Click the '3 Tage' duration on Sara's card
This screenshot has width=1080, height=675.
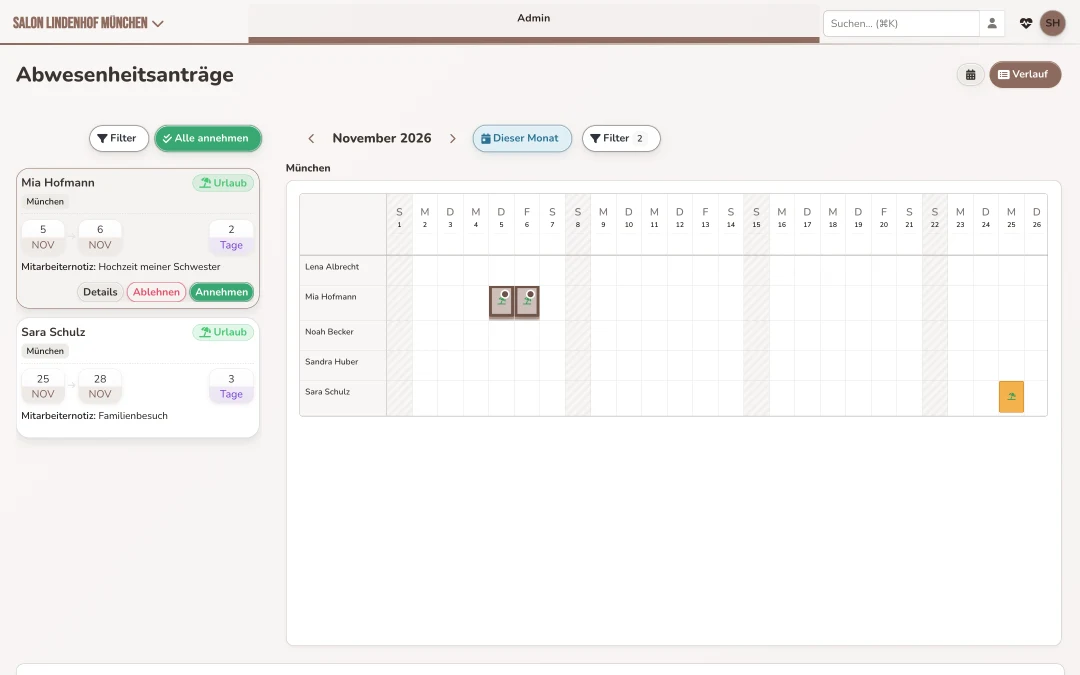click(231, 386)
